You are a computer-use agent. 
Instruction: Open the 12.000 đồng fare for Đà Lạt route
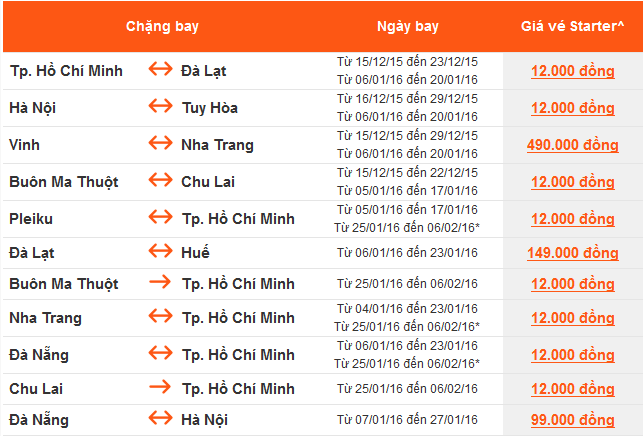(572, 71)
